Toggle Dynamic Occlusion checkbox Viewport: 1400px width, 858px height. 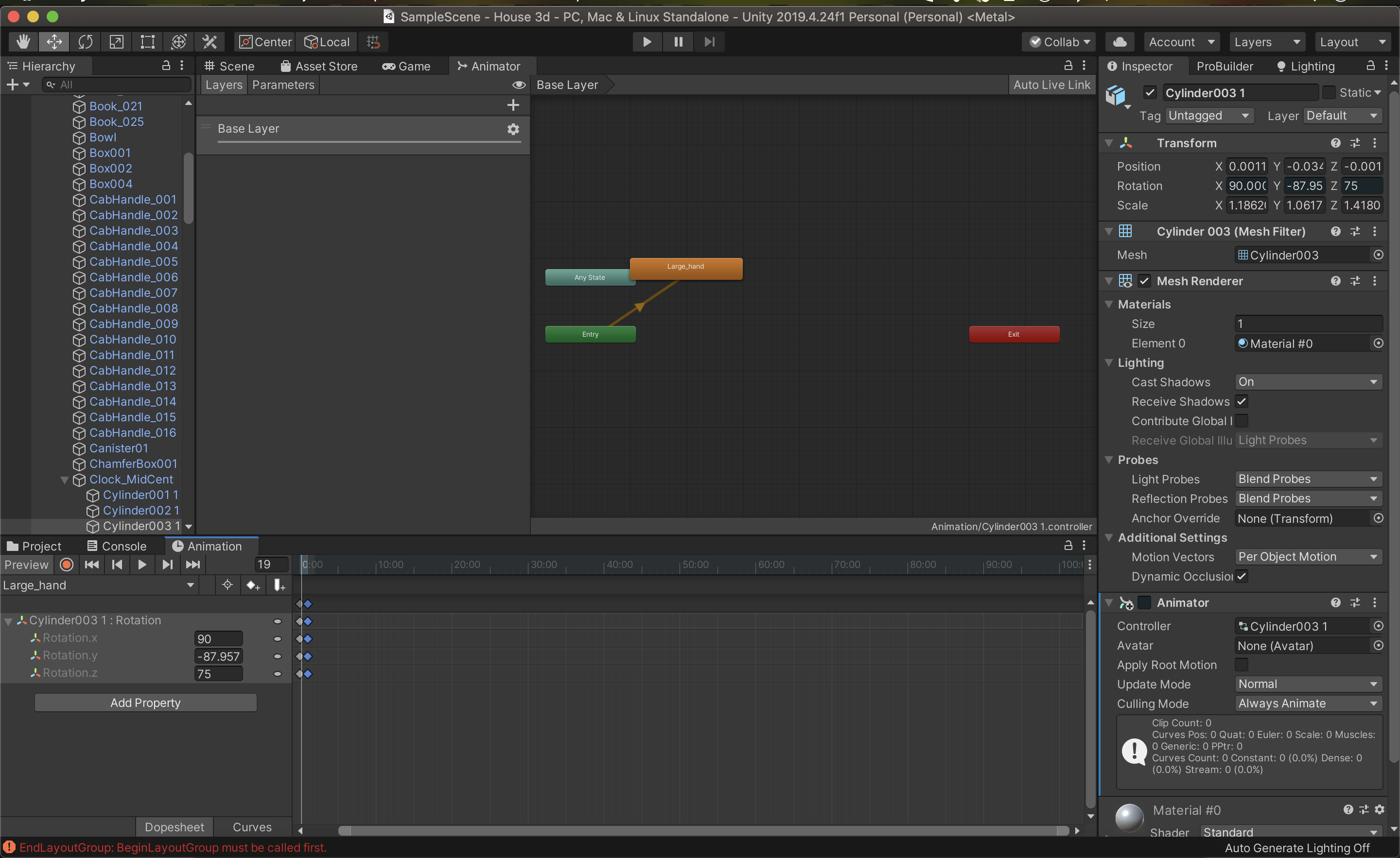(x=1242, y=576)
